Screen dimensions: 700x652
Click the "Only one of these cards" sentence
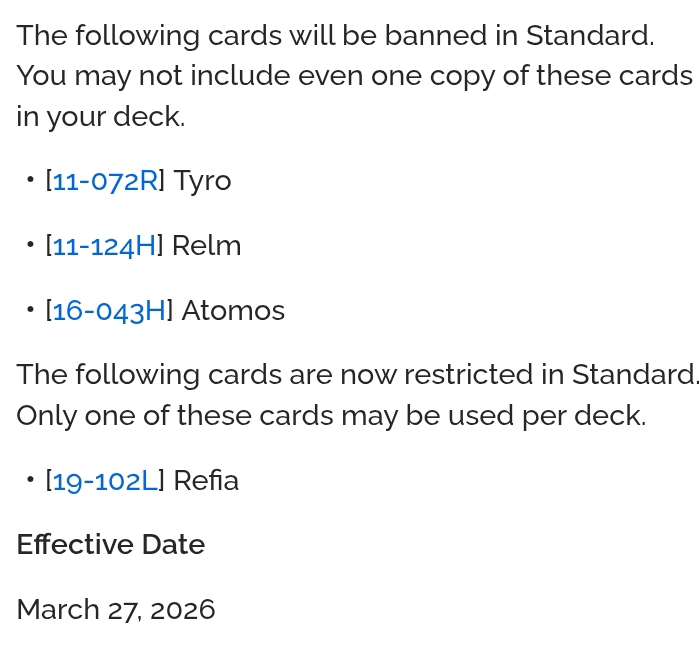pyautogui.click(x=331, y=415)
